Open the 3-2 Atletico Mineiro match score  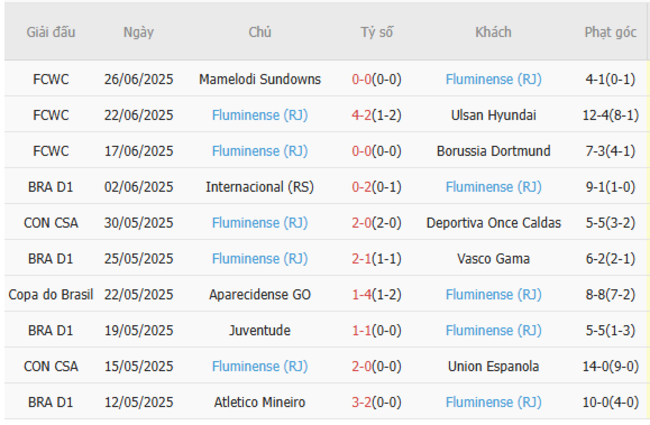[363, 402]
